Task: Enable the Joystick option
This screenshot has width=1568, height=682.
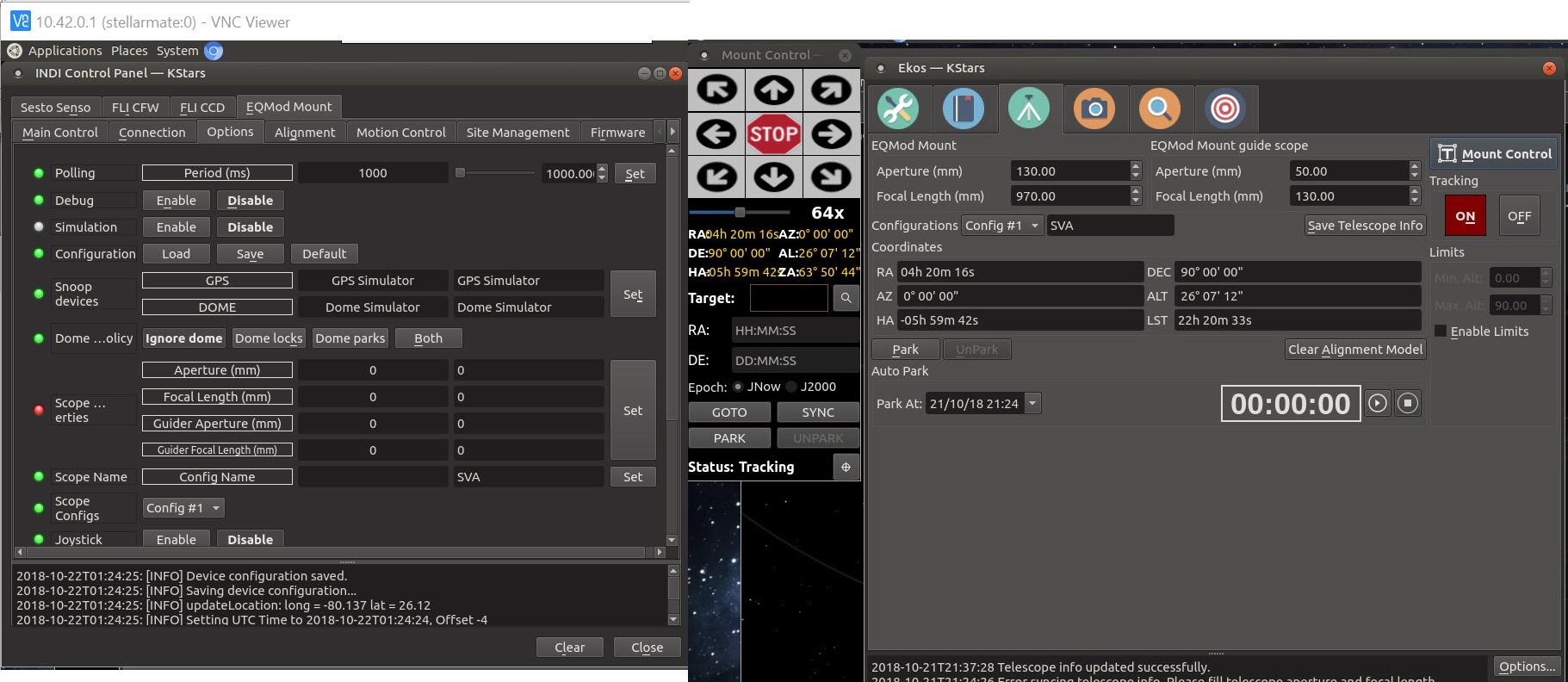Action: click(x=176, y=539)
